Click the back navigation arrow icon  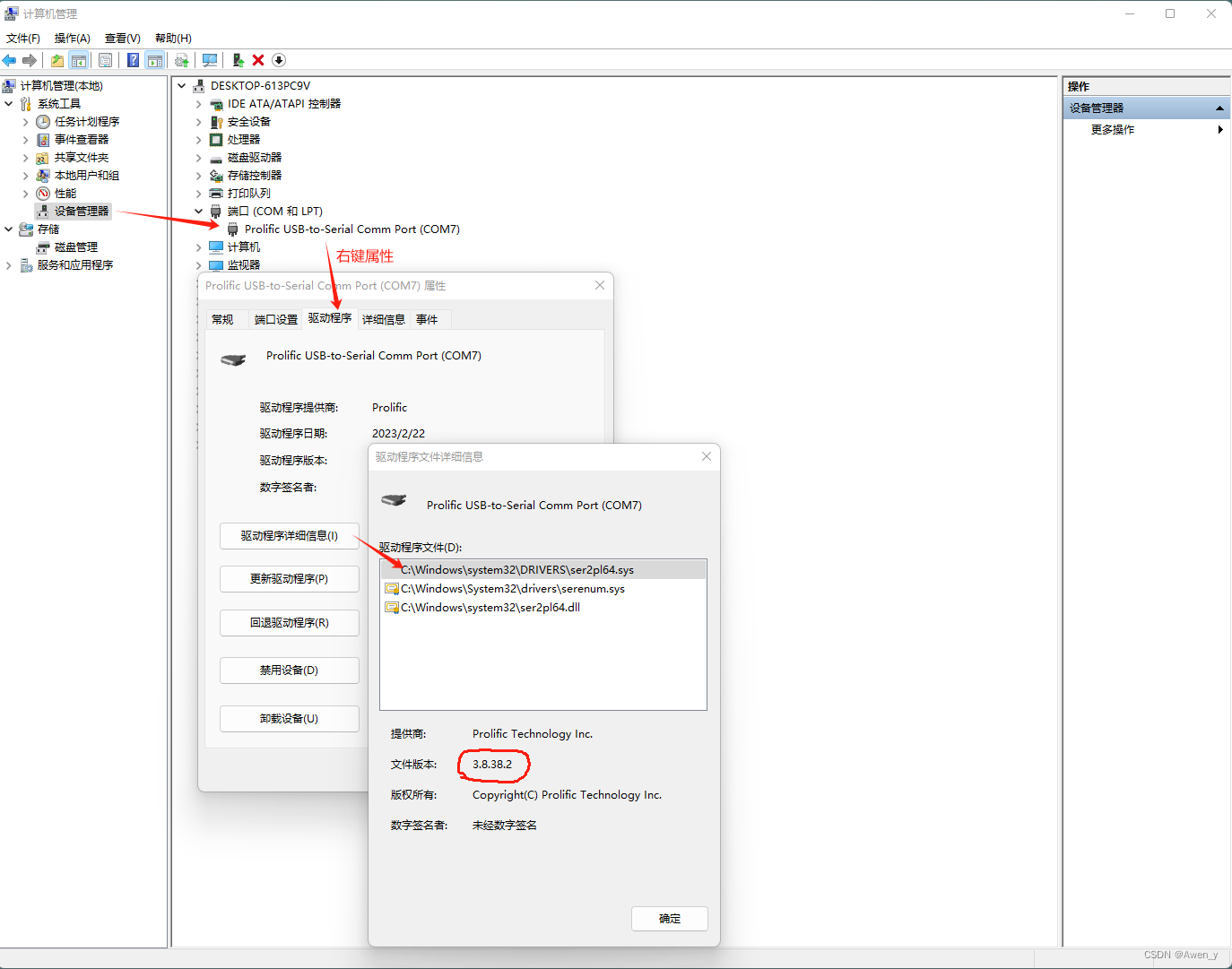tap(9, 59)
